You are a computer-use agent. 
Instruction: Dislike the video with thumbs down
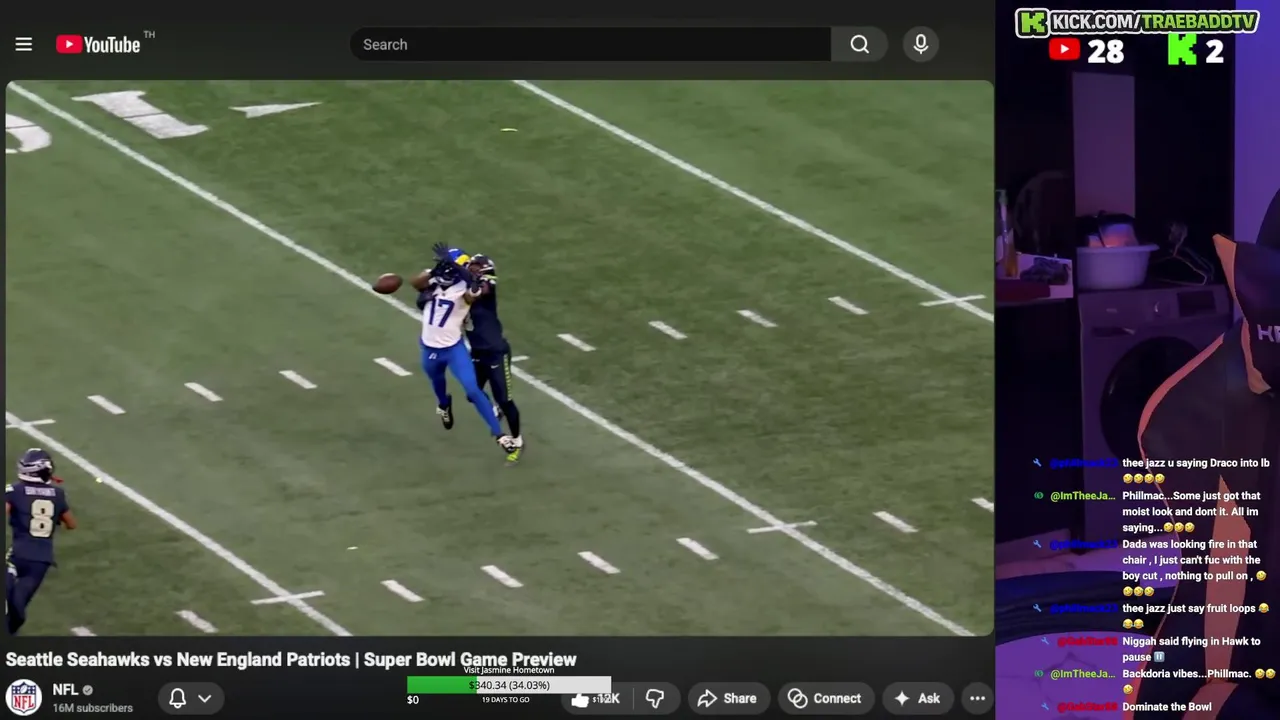(x=655, y=698)
